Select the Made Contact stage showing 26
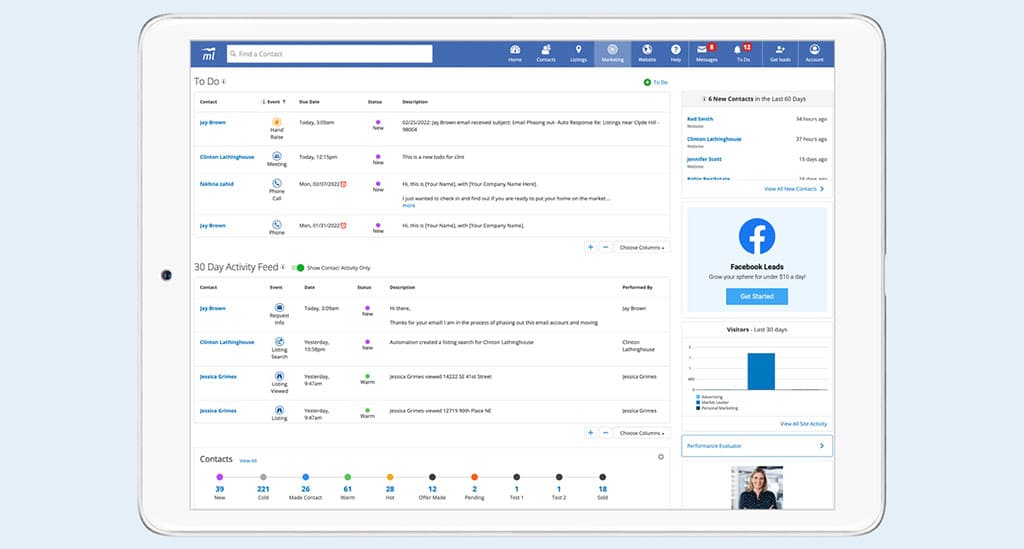Viewport: 1024px width, 549px height. (306, 488)
